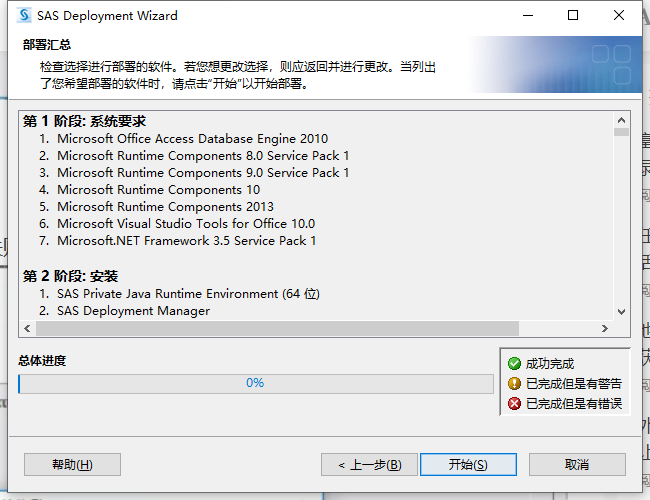This screenshot has width=650, height=500.
Task: Click the '第 2 阶段: 安装' heading
Action: tap(70, 276)
